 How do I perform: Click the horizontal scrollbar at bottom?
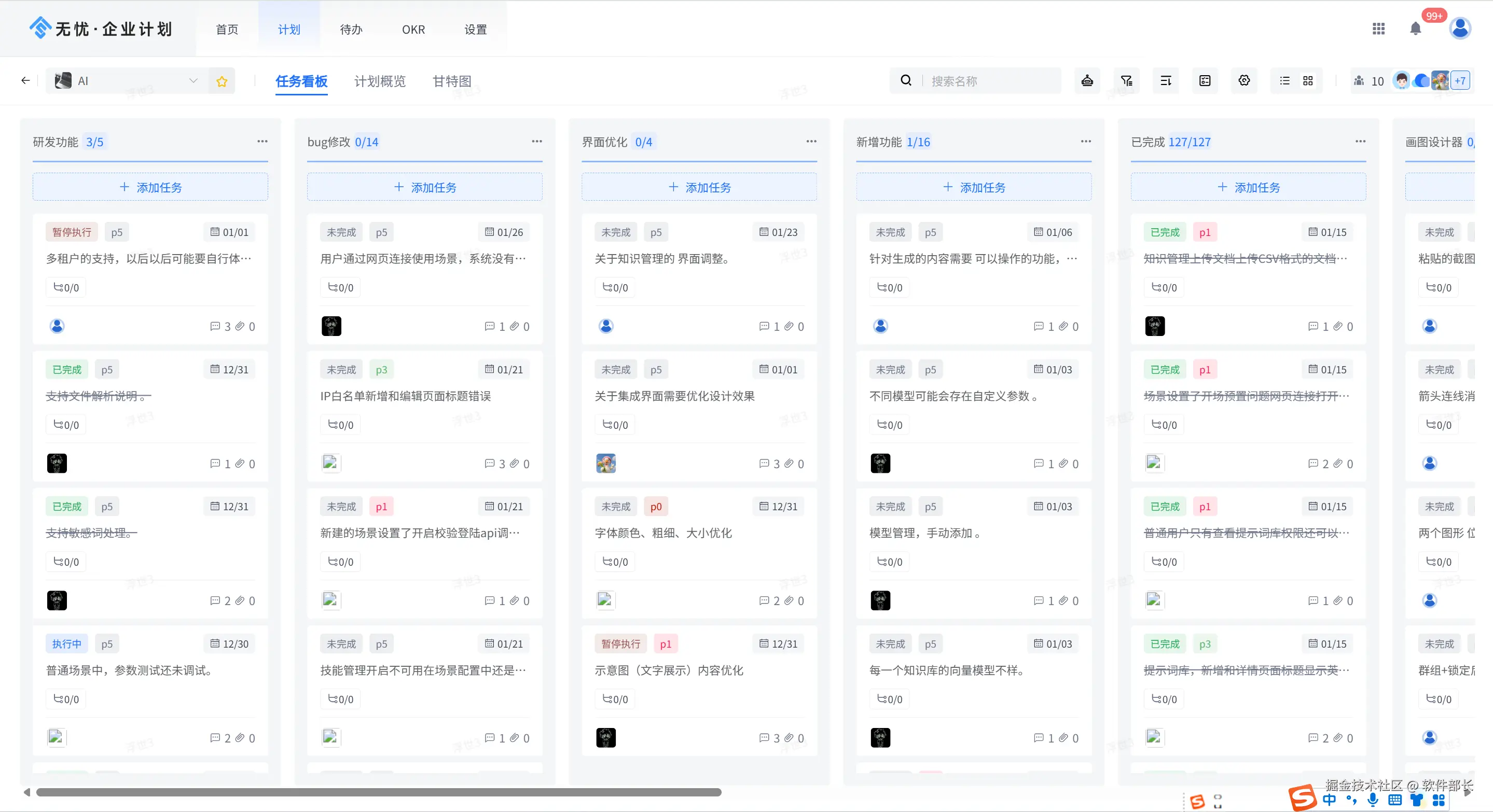click(379, 792)
